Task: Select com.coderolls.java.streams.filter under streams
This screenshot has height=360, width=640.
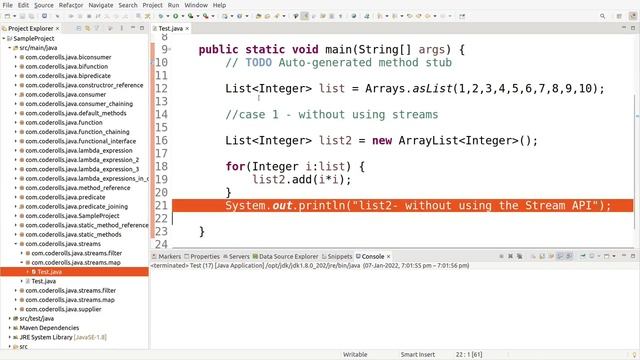Action: [x=76, y=253]
